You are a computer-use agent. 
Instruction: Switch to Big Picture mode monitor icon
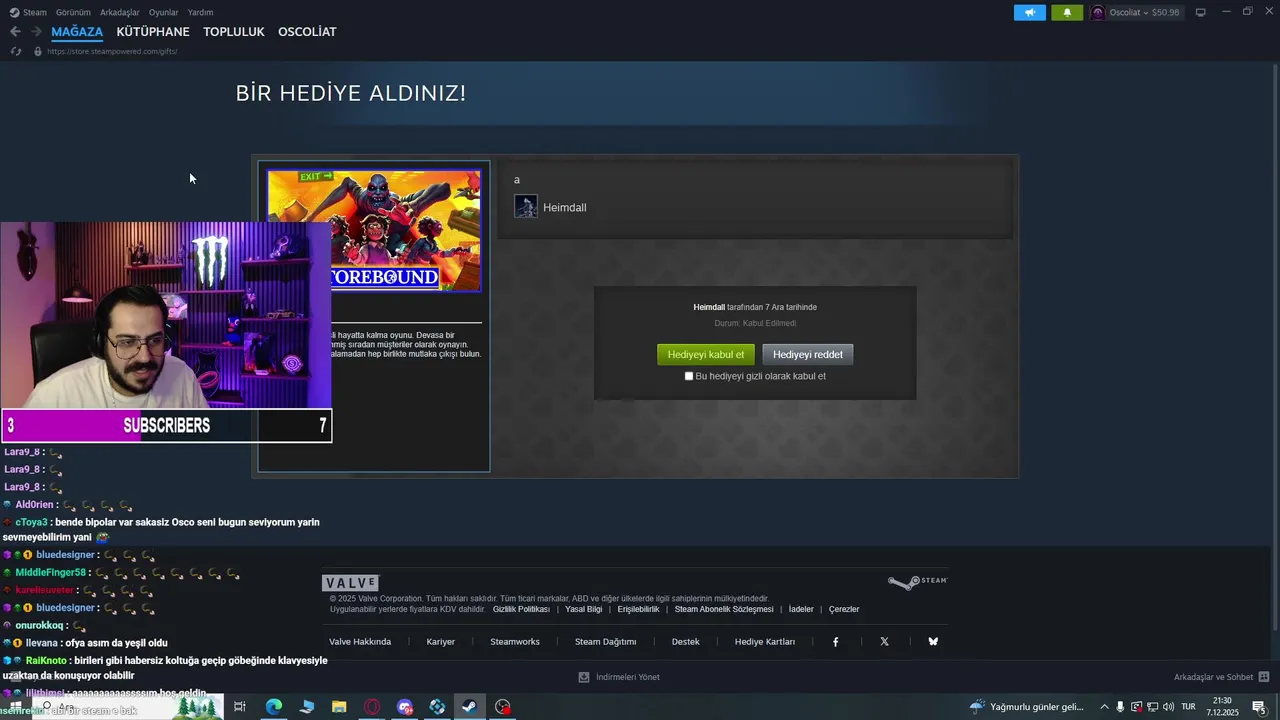click(x=1201, y=12)
